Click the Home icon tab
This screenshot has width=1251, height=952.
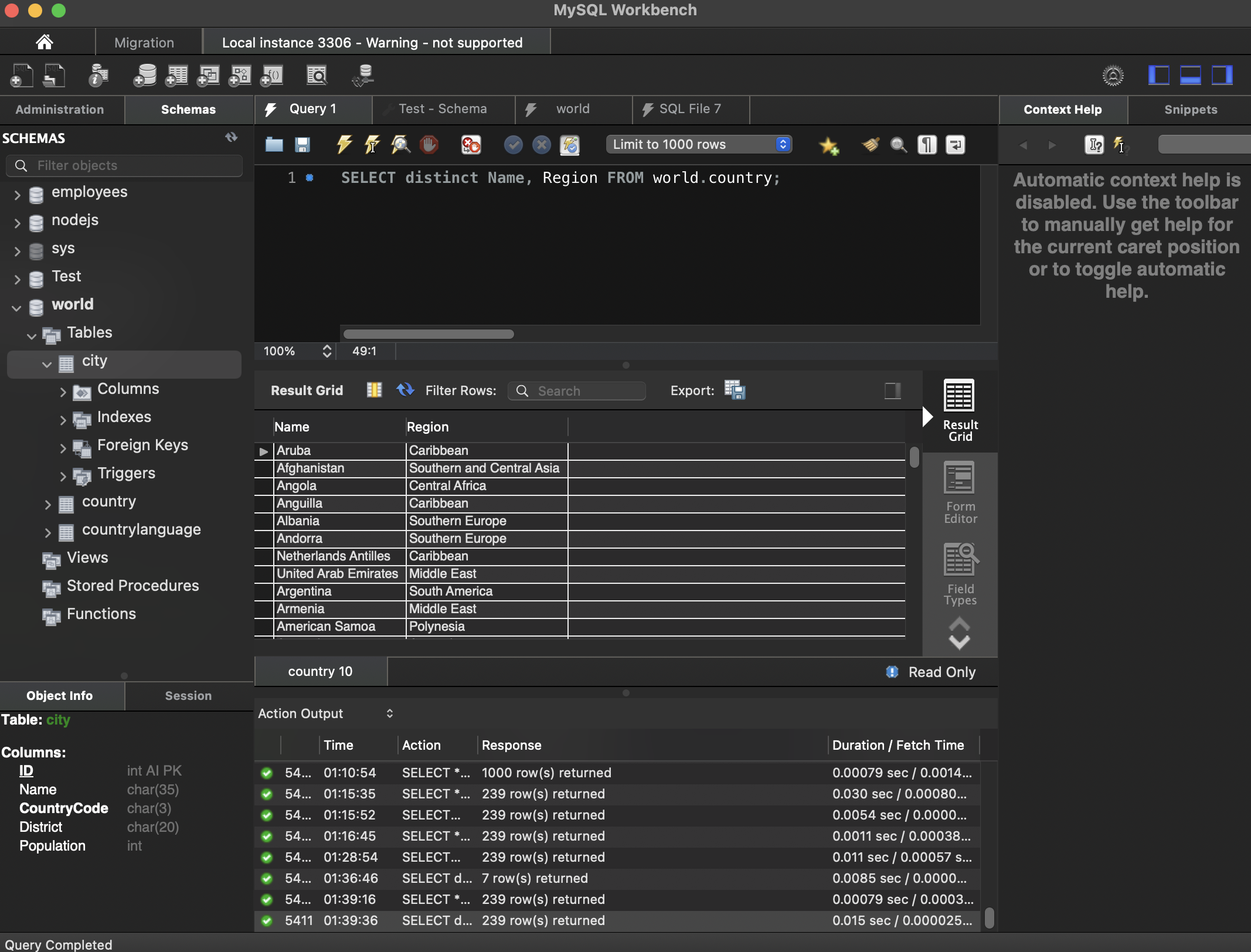click(45, 42)
